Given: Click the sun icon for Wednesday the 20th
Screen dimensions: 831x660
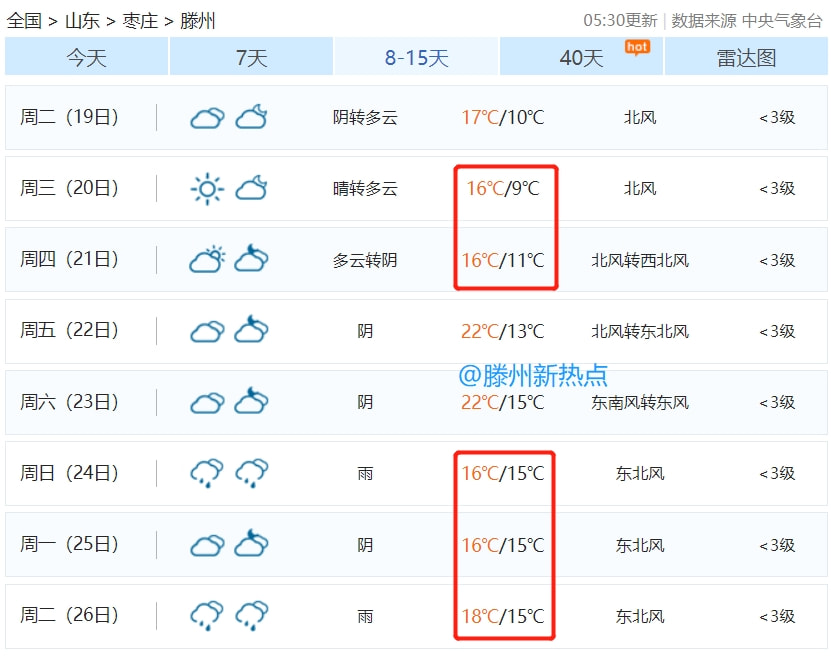Looking at the screenshot, I should click(207, 188).
